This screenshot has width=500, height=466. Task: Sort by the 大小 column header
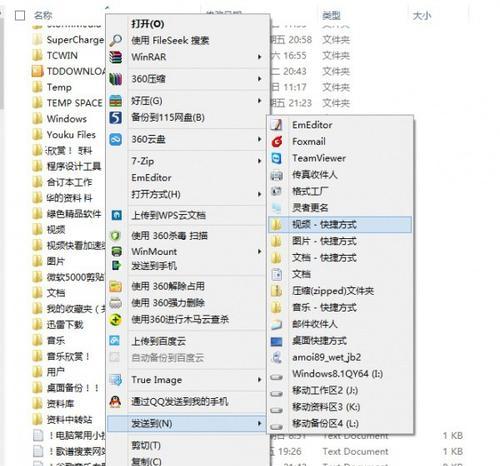tap(422, 15)
